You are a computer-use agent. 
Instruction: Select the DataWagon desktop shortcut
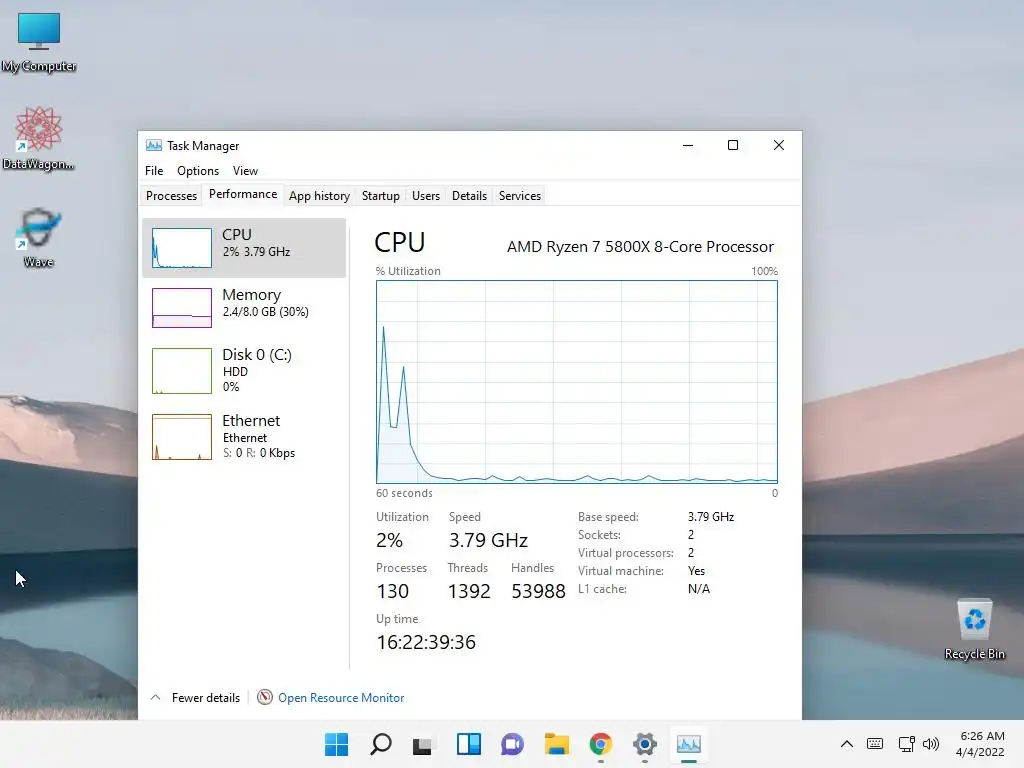pos(39,138)
